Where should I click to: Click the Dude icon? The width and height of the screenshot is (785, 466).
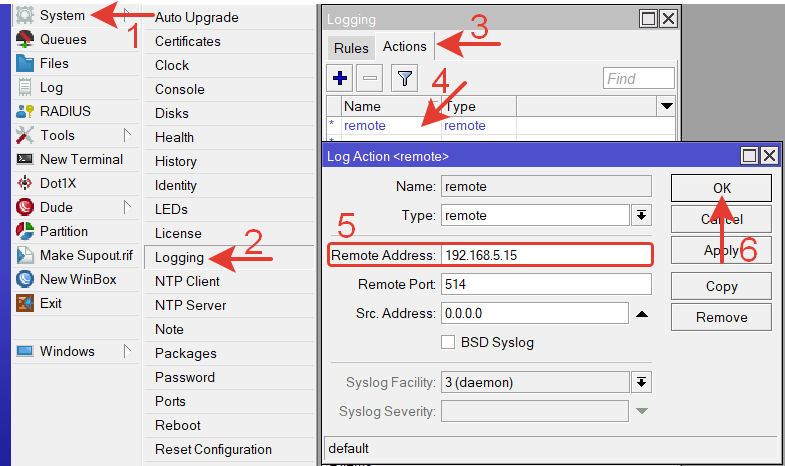[x=25, y=207]
